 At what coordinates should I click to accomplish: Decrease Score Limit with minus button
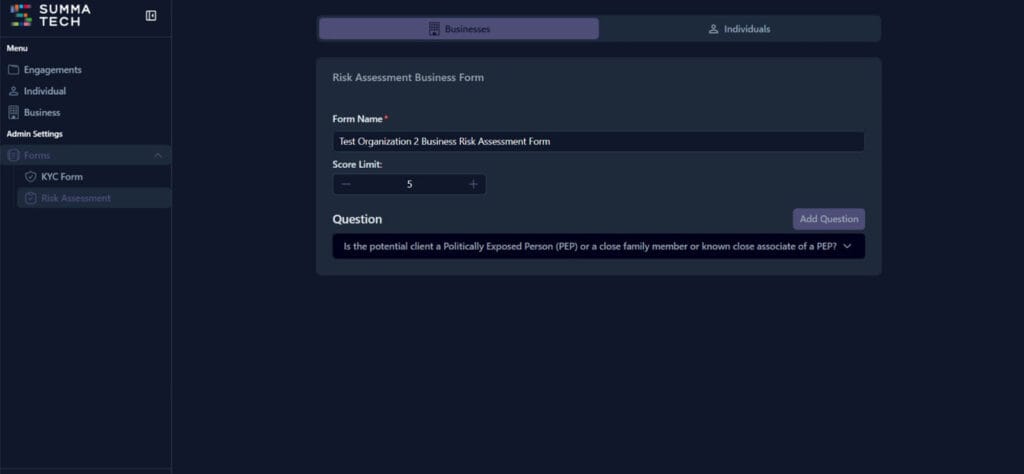pos(346,184)
